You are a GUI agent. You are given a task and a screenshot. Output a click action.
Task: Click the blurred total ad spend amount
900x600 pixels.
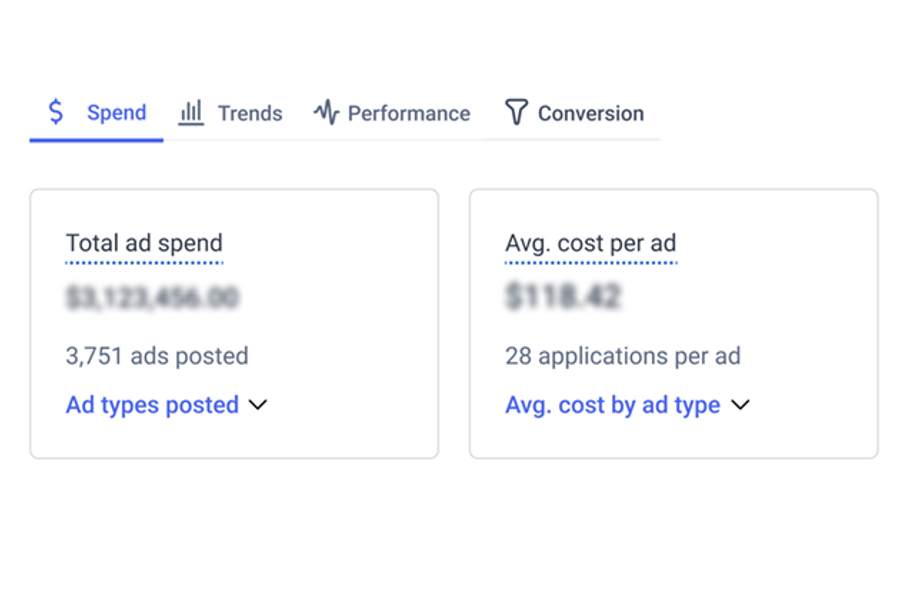click(152, 297)
